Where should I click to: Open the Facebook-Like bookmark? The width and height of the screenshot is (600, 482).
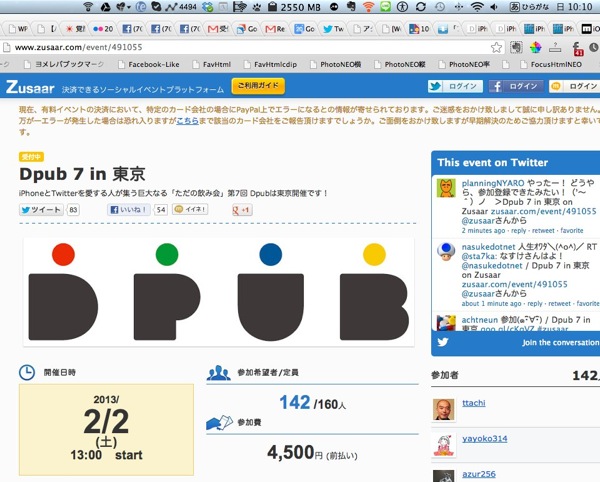coord(148,64)
